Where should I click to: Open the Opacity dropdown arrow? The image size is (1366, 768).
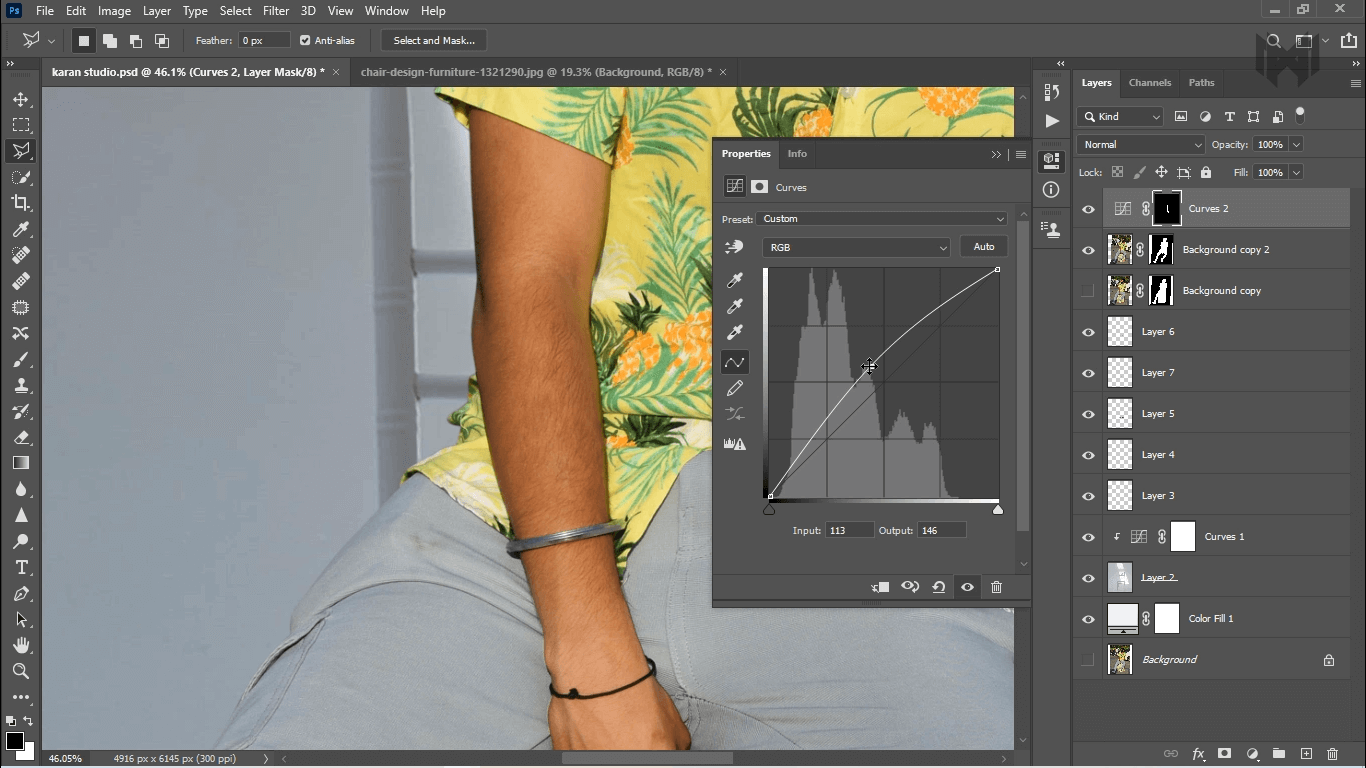(1296, 145)
